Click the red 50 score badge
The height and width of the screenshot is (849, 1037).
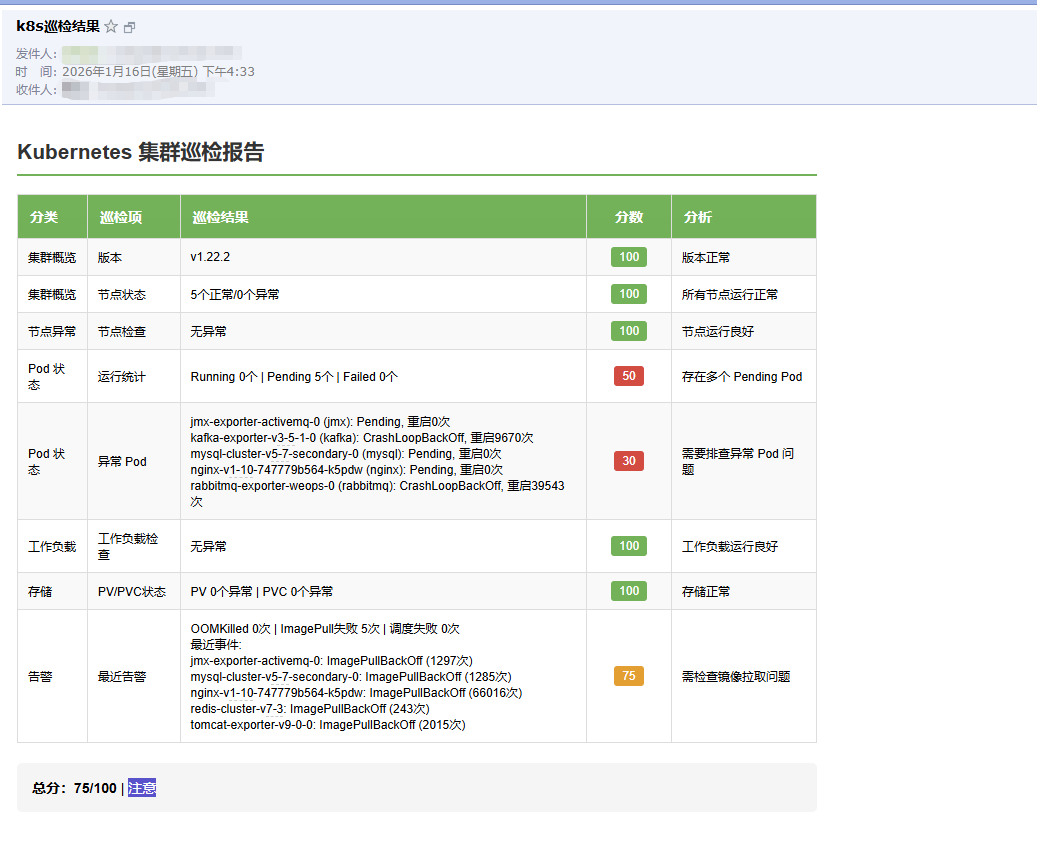(x=629, y=376)
